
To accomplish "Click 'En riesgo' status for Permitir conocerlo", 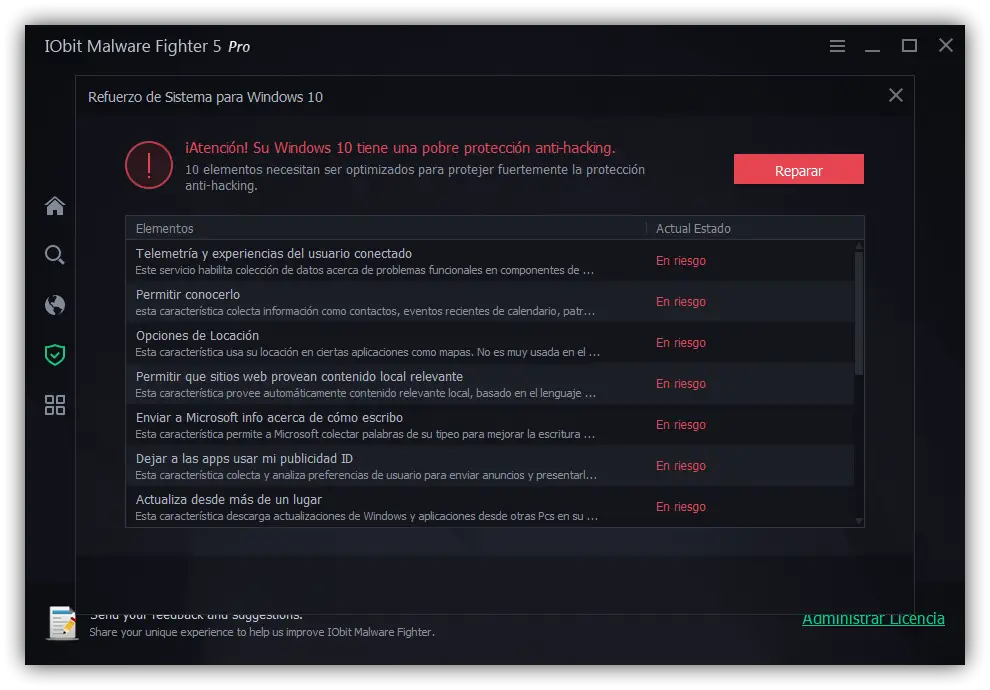I will (681, 302).
